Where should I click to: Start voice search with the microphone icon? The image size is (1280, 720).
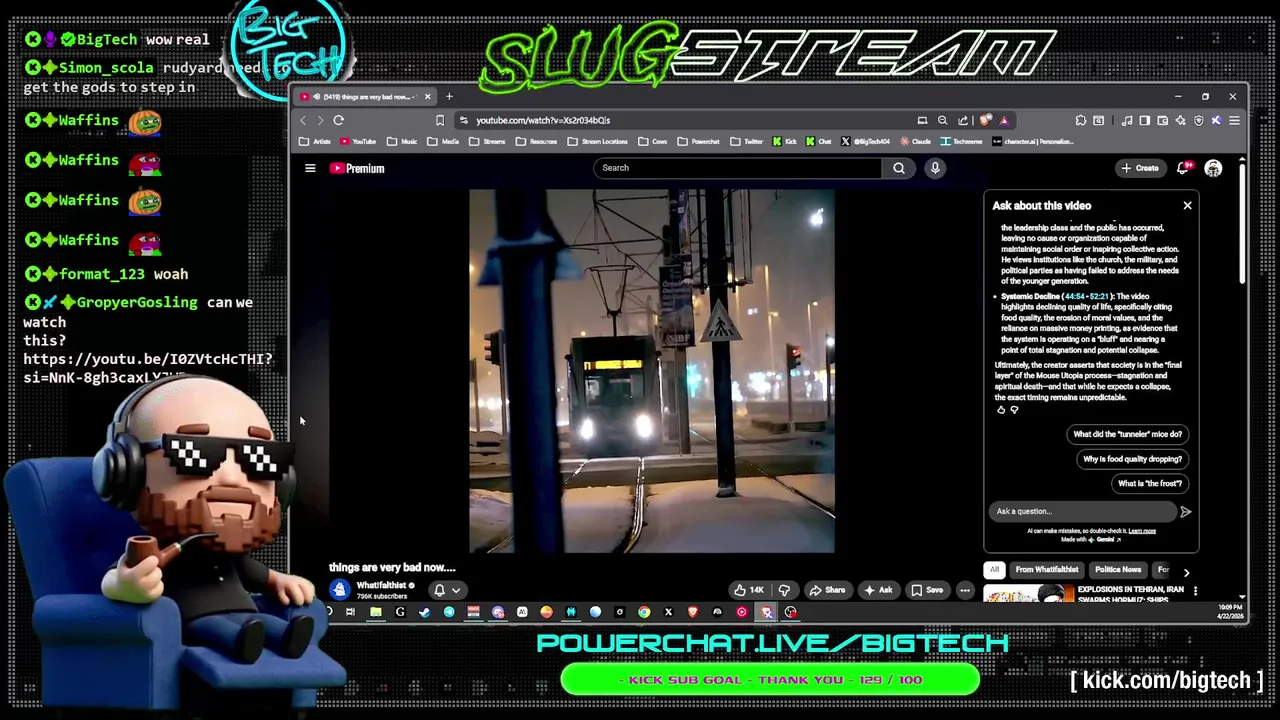pyautogui.click(x=935, y=168)
